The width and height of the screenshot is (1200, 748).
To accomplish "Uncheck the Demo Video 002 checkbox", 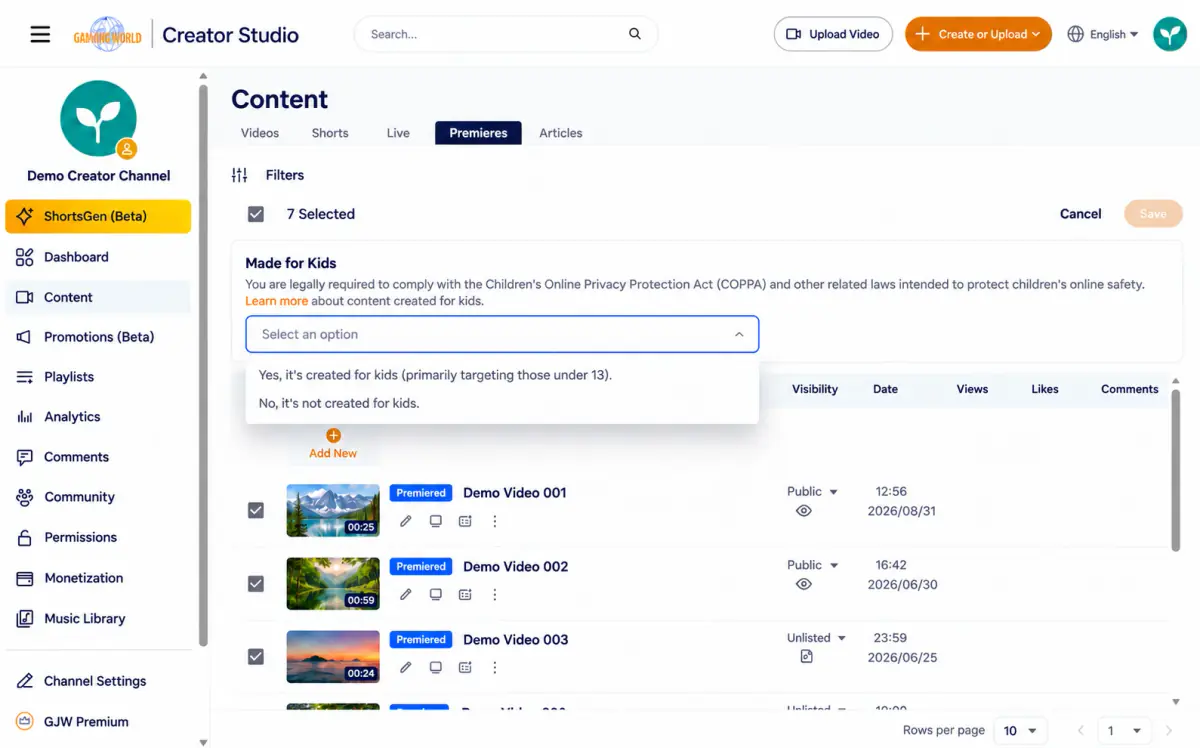I will click(256, 584).
